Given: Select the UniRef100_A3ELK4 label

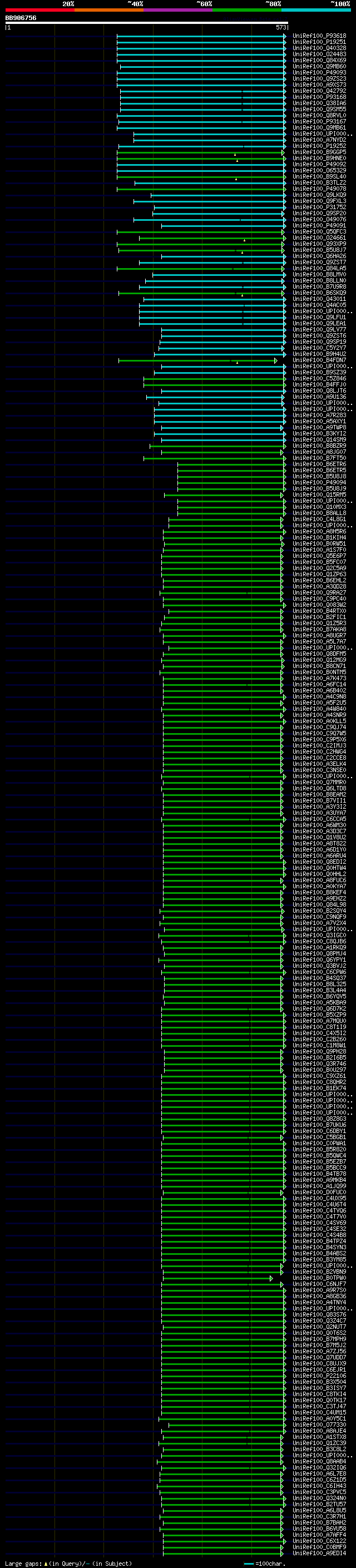Looking at the screenshot, I should click(x=319, y=763).
